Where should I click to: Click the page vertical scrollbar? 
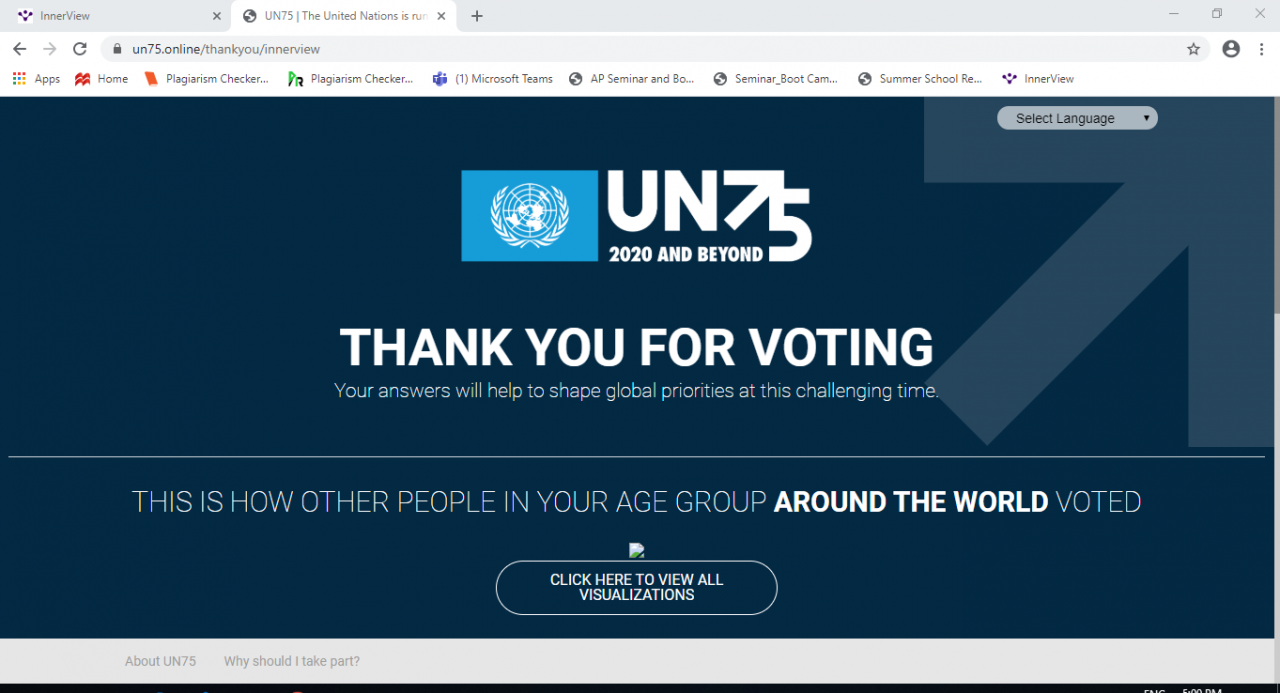1275,390
